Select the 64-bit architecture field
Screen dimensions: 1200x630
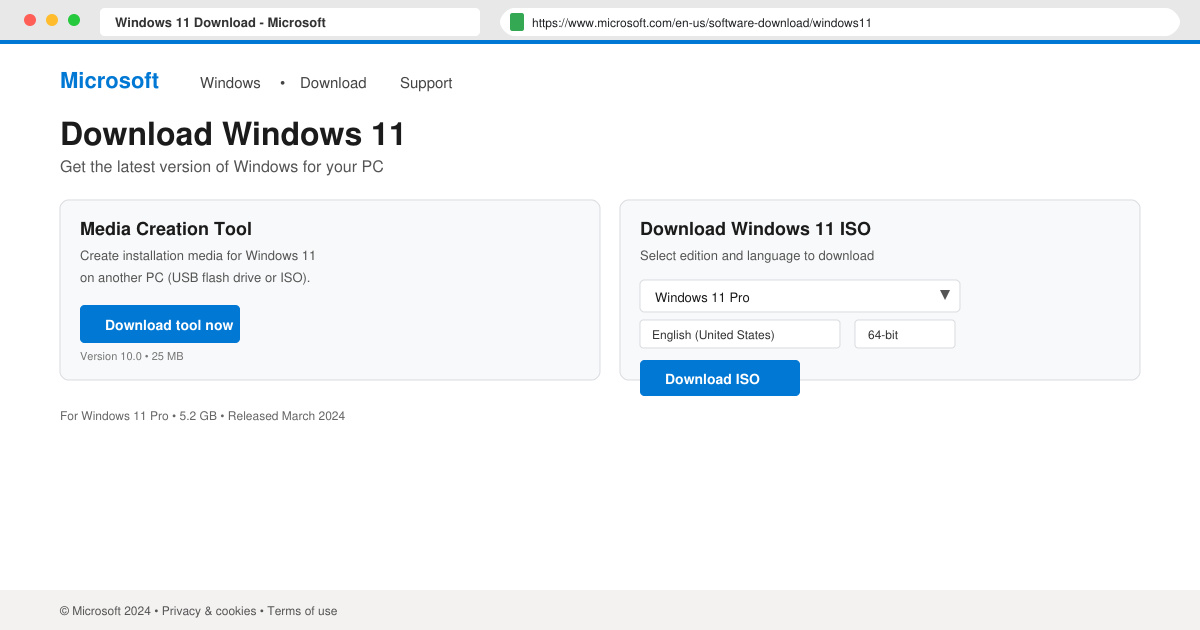pos(905,334)
